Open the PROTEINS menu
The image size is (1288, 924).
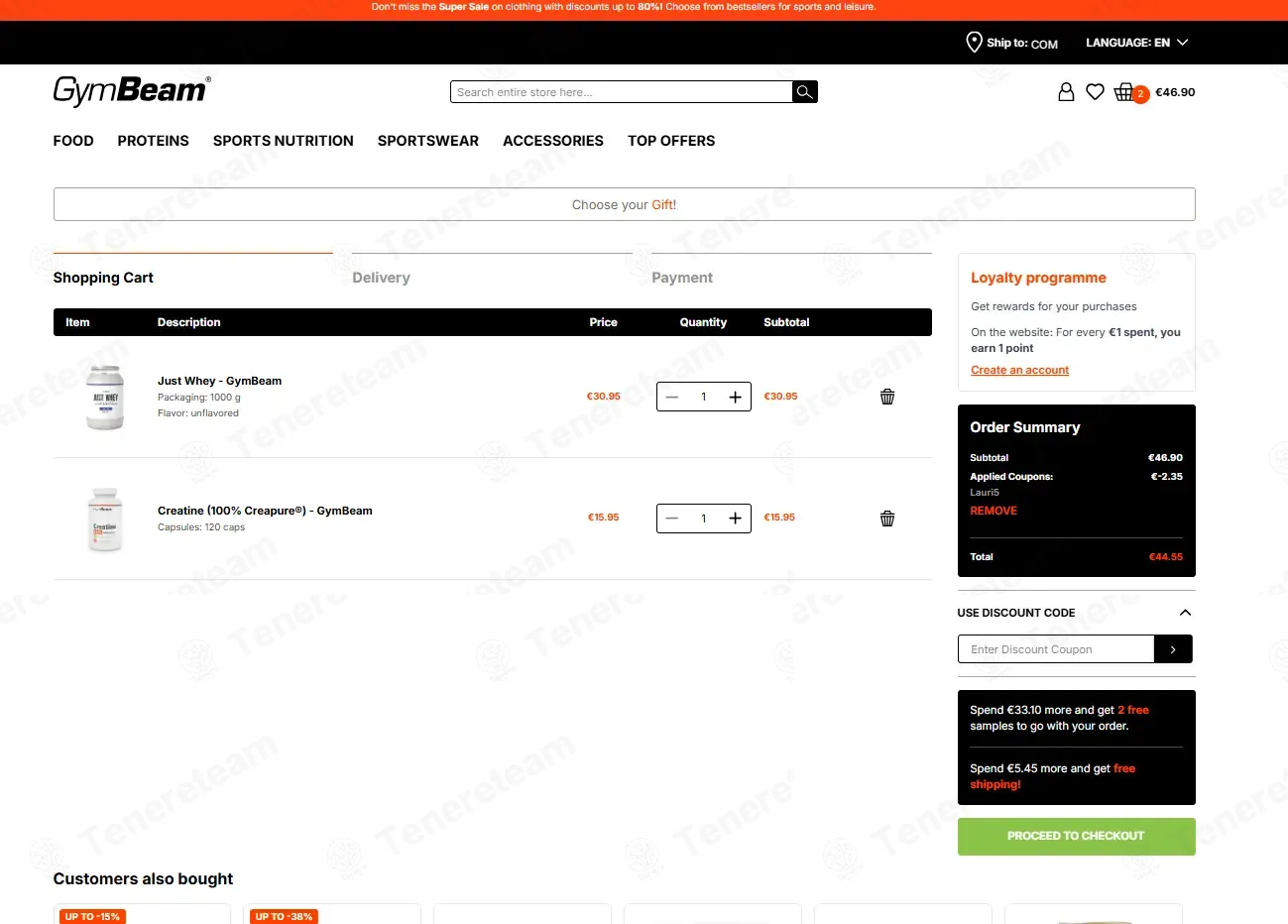pyautogui.click(x=153, y=141)
